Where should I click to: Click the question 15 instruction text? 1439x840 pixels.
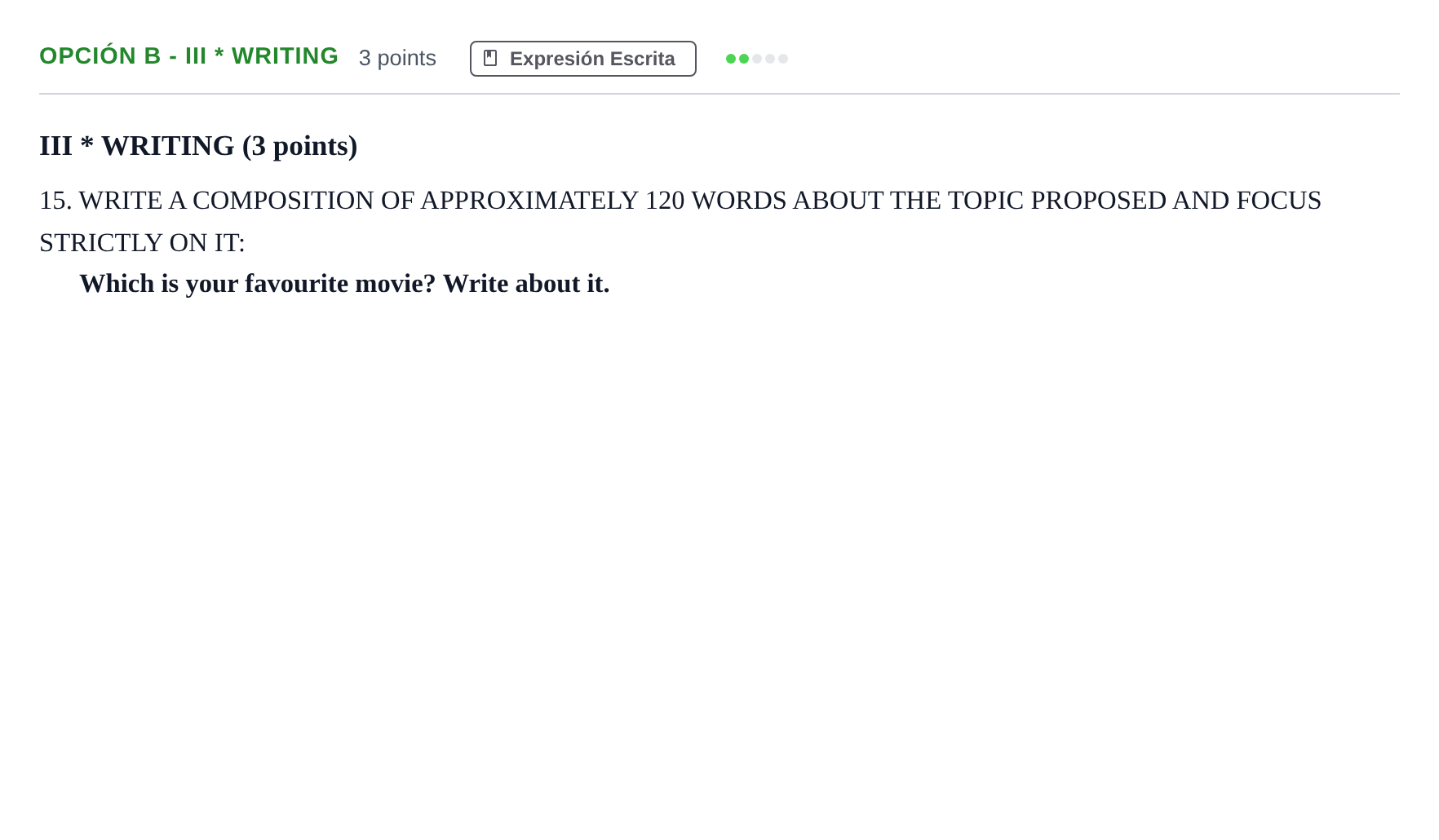pos(680,221)
